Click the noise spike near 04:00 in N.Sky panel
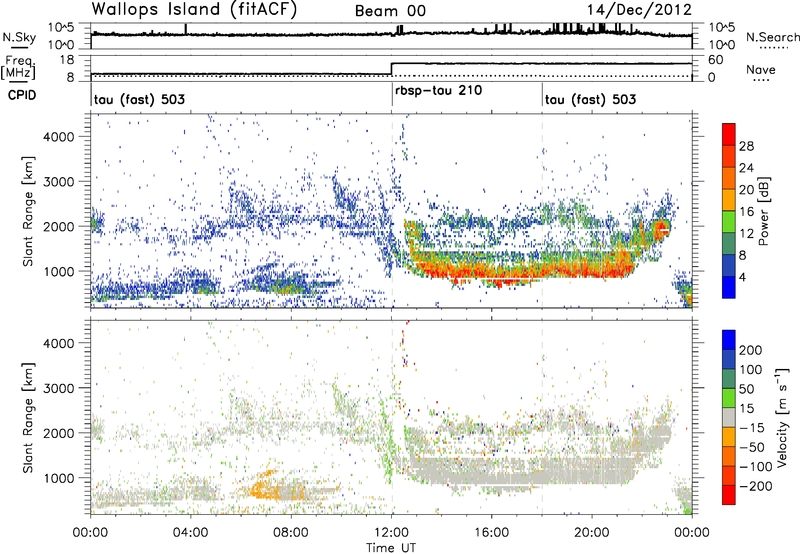The height and width of the screenshot is (554, 800). tap(186, 29)
